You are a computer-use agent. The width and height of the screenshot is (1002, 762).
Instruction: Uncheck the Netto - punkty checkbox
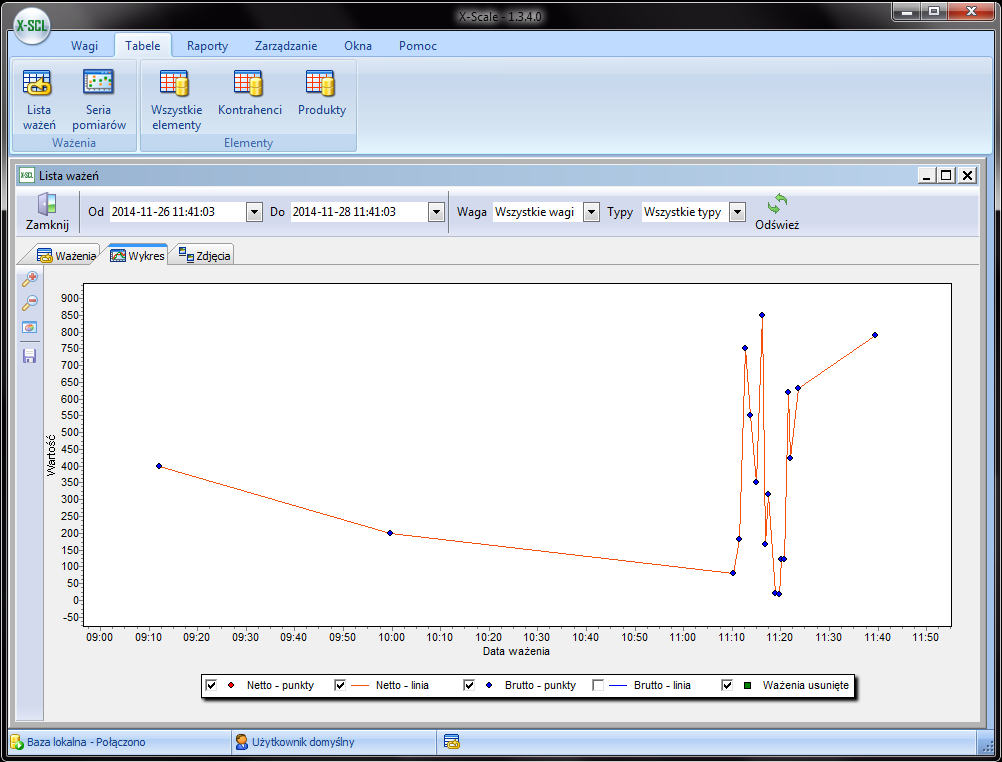coord(211,685)
